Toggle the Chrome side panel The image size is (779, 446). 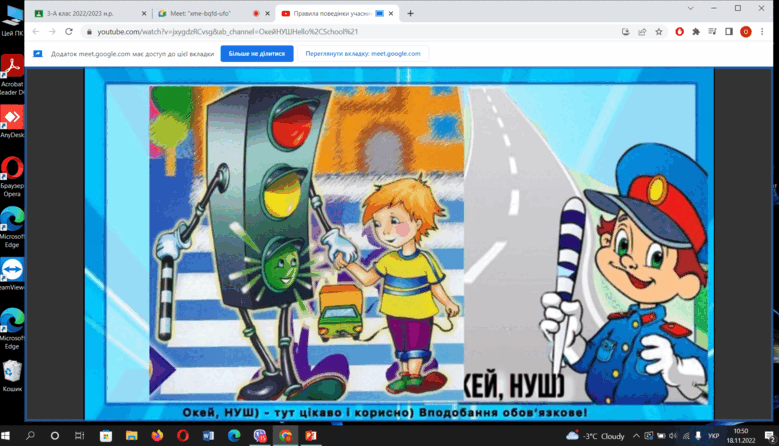pos(729,32)
